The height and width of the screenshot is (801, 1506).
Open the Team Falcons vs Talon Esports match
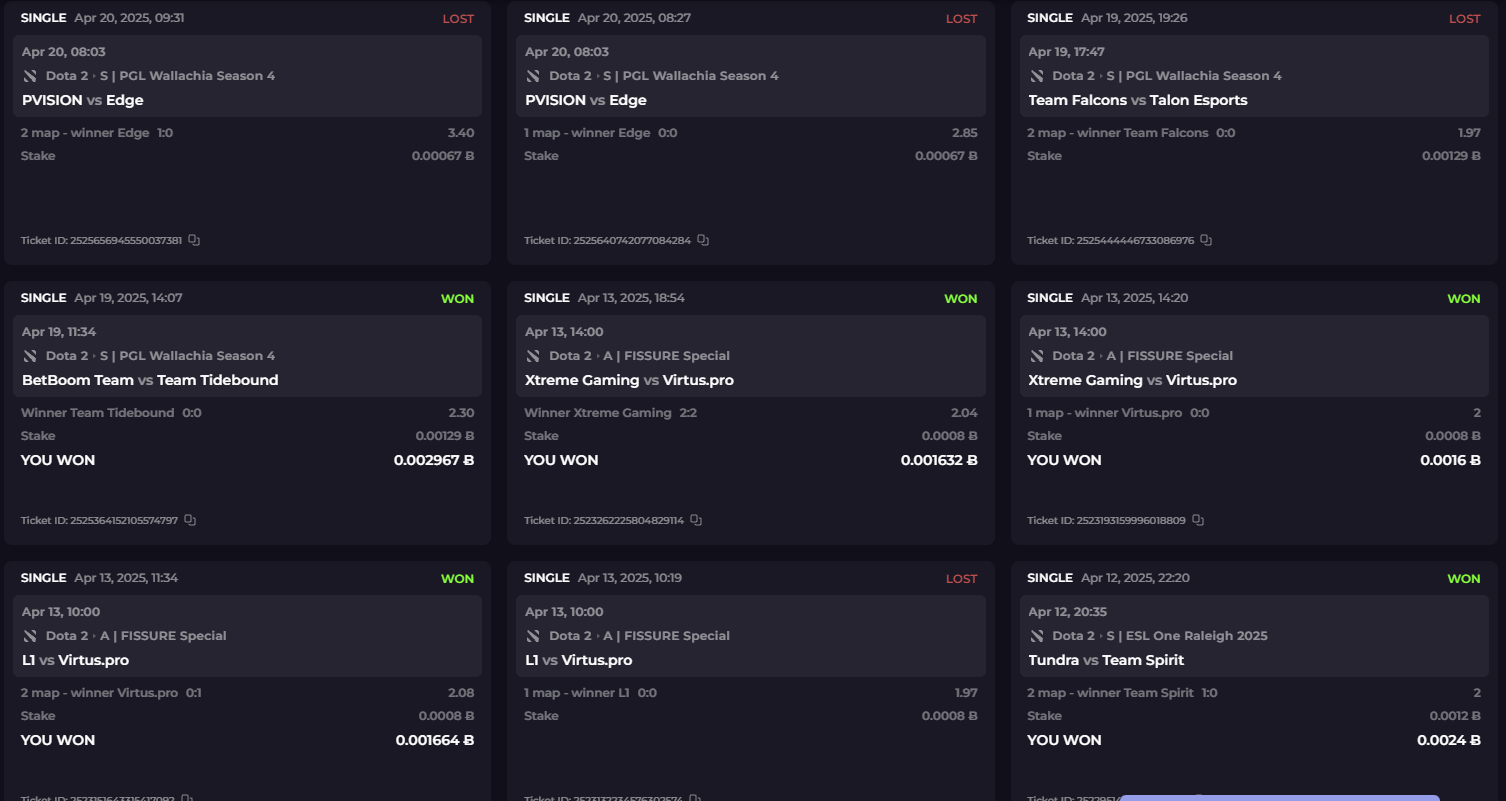pyautogui.click(x=1137, y=100)
